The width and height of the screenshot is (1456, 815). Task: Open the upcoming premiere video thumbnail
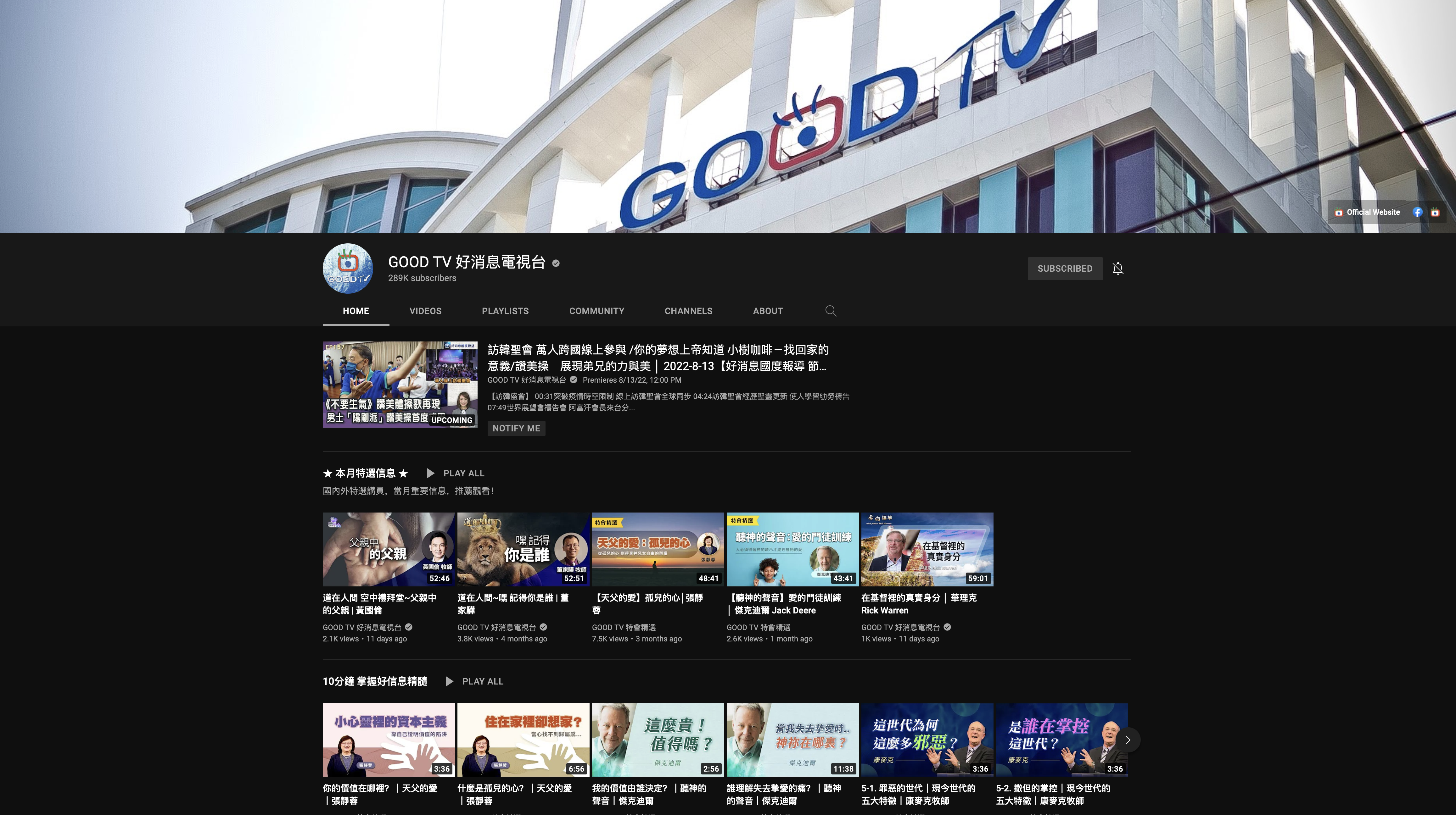pyautogui.click(x=400, y=385)
